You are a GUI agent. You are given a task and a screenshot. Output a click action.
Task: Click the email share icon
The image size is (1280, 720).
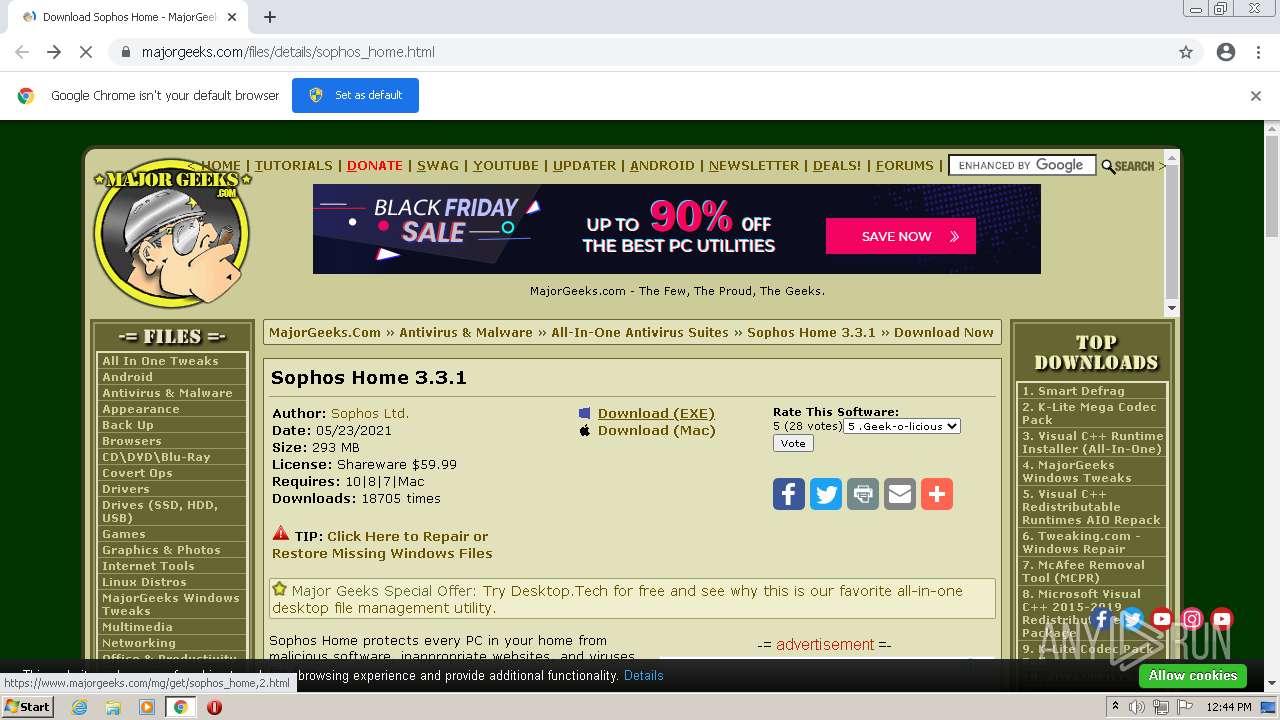[900, 494]
